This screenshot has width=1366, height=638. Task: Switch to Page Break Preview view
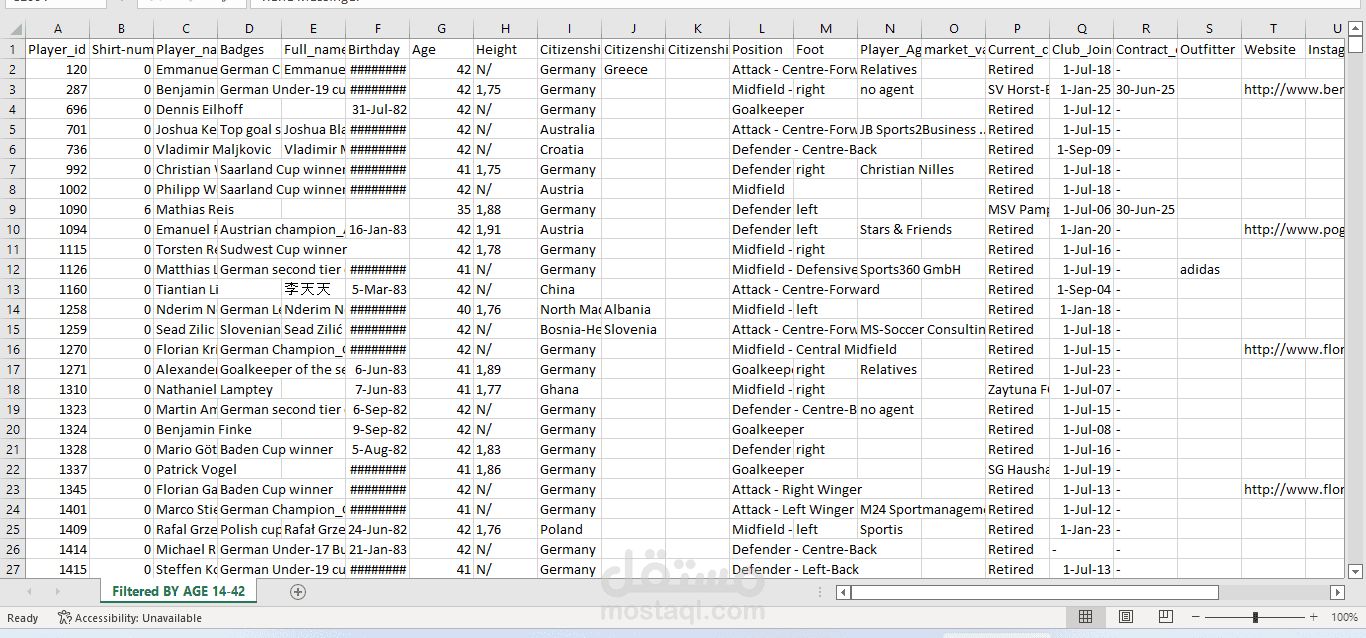pyautogui.click(x=1165, y=617)
